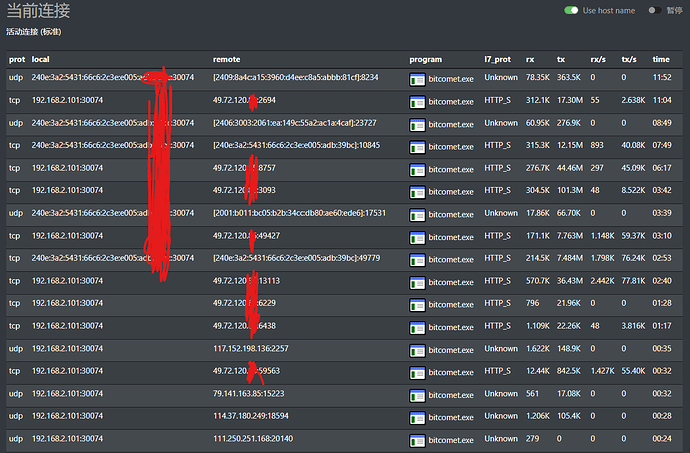The image size is (690, 453).
Task: Click bitcomet icon in 07:49 row
Action: tap(417, 147)
